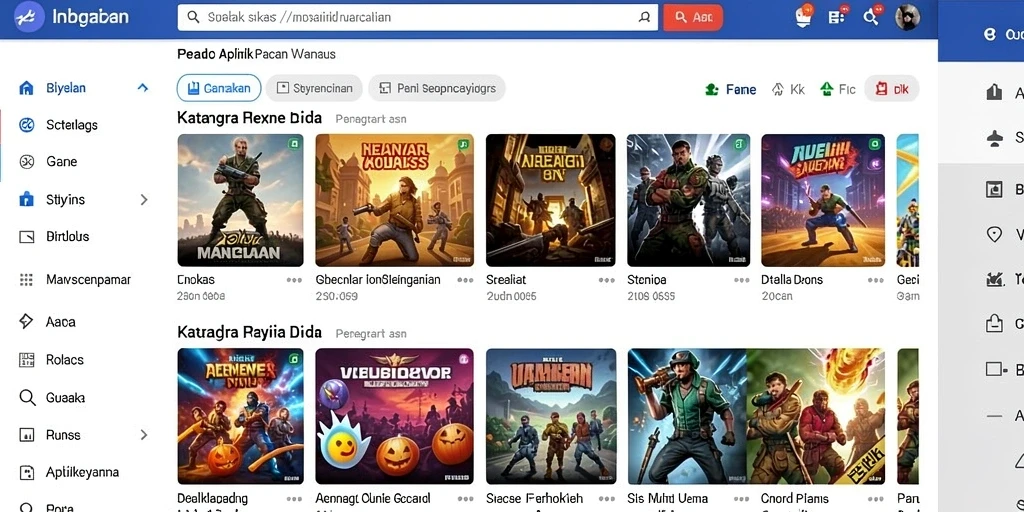Open the Rolacs sidebar icon
Screen dimensions: 1024x512
coord(27,360)
